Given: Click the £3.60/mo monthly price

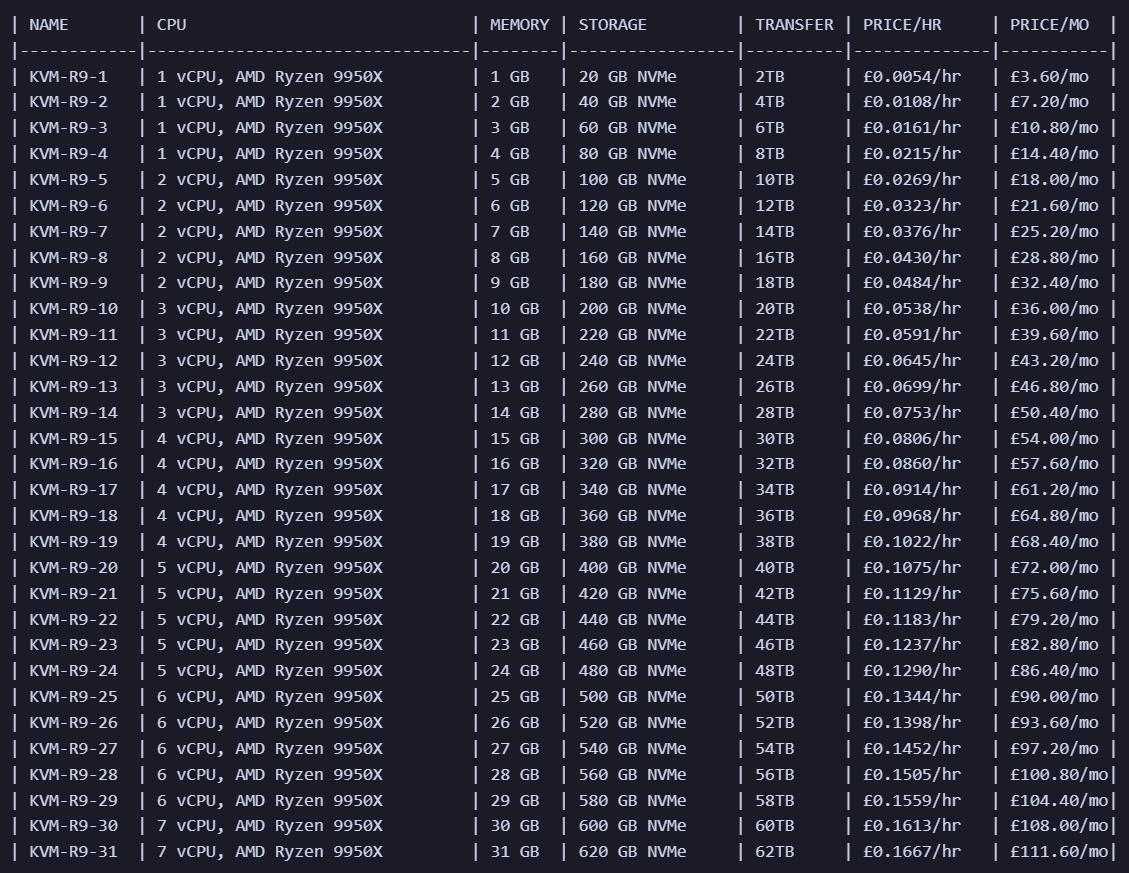Looking at the screenshot, I should (1049, 76).
